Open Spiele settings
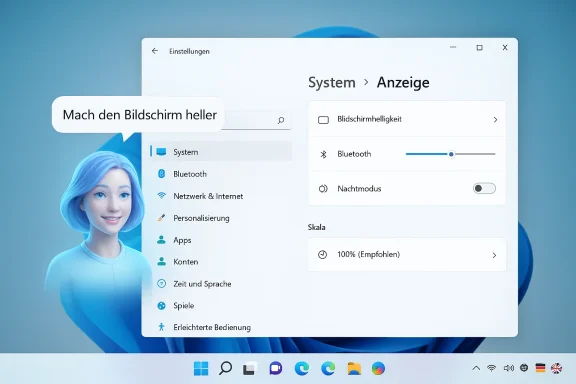This screenshot has width=576, height=384. click(221, 305)
